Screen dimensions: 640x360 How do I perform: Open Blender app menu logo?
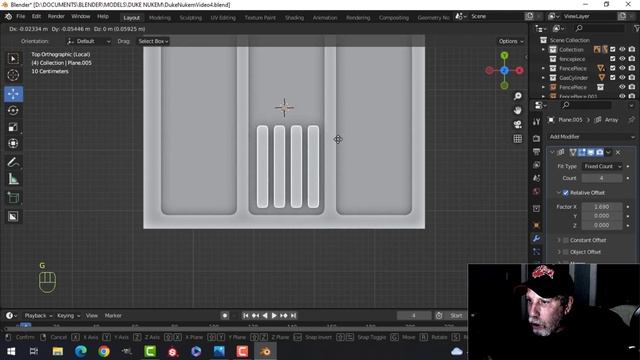(x=8, y=16)
